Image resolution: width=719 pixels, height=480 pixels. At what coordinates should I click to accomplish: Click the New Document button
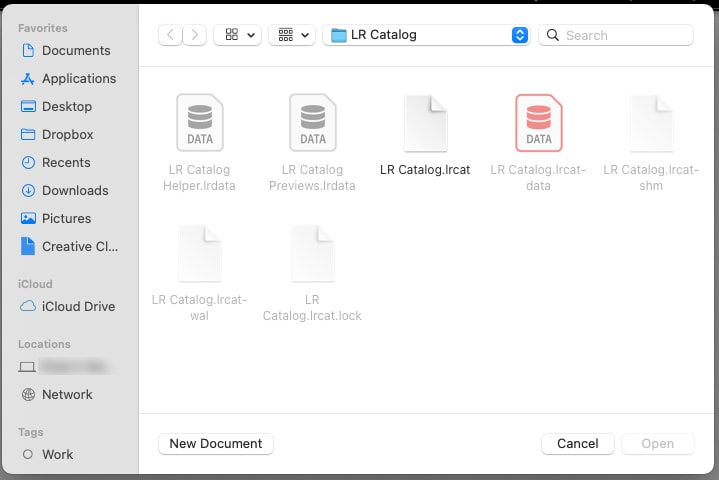pos(216,444)
